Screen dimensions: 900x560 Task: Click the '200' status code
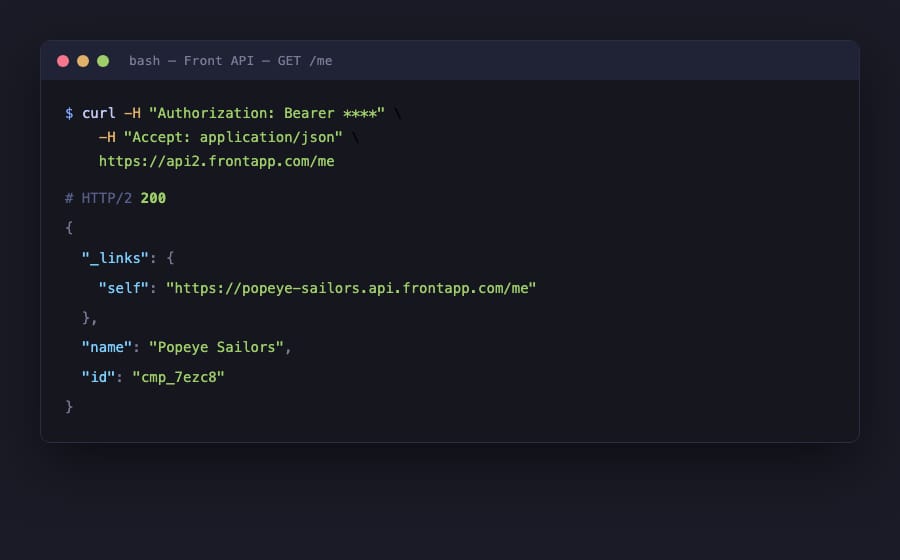pos(153,198)
